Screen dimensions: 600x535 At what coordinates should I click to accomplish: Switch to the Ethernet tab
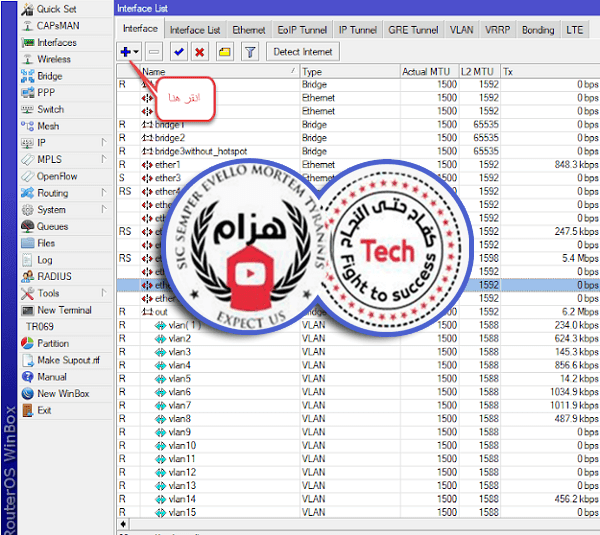249,30
